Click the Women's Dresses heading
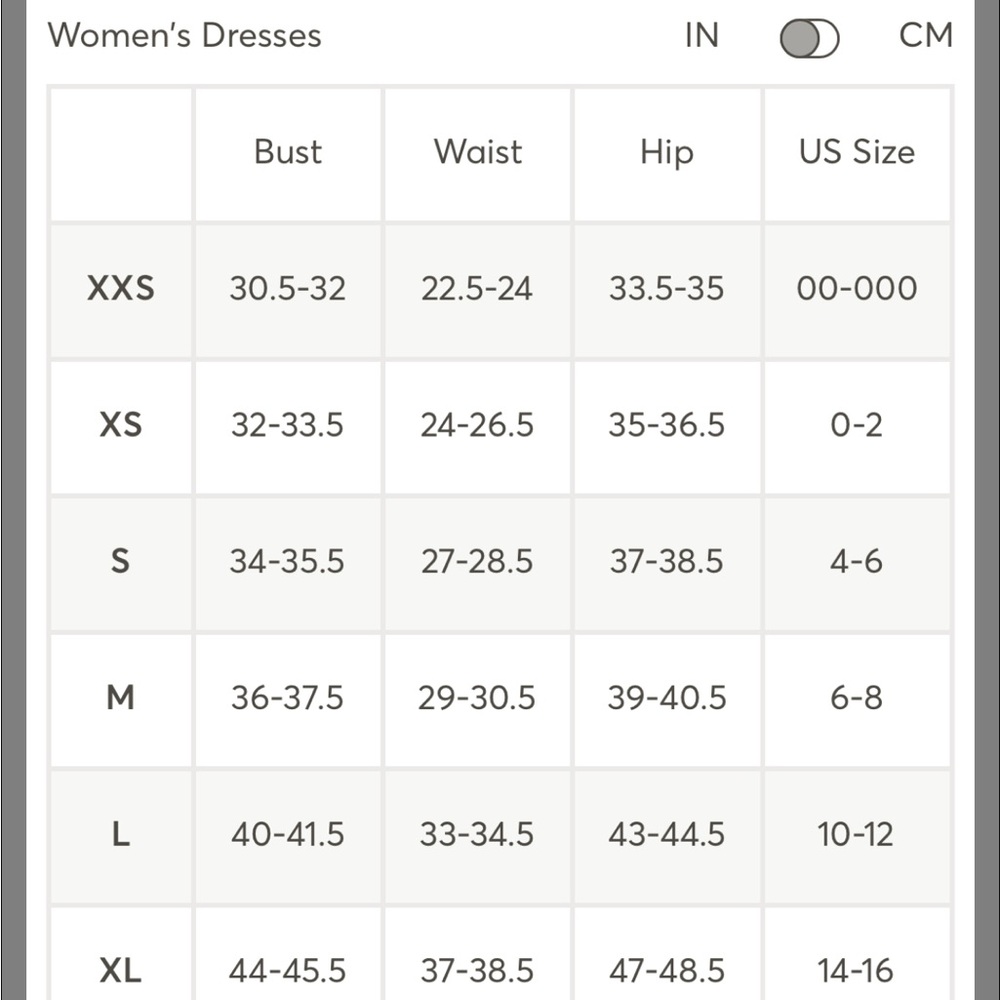The height and width of the screenshot is (1000, 1000). [x=184, y=35]
